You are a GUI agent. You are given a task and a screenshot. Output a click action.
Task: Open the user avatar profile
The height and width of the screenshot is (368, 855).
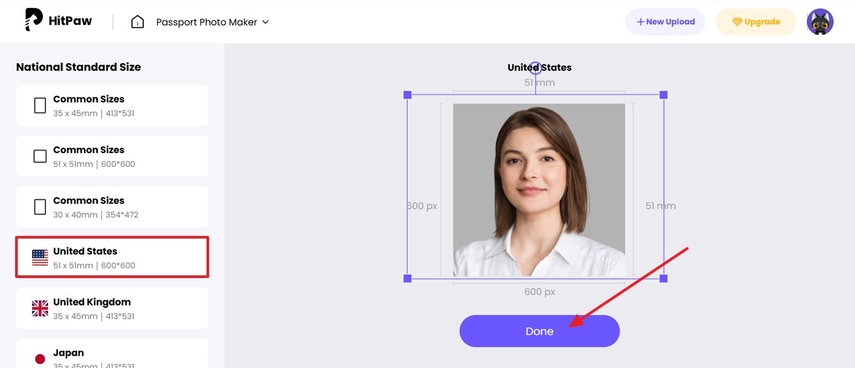pyautogui.click(x=820, y=22)
